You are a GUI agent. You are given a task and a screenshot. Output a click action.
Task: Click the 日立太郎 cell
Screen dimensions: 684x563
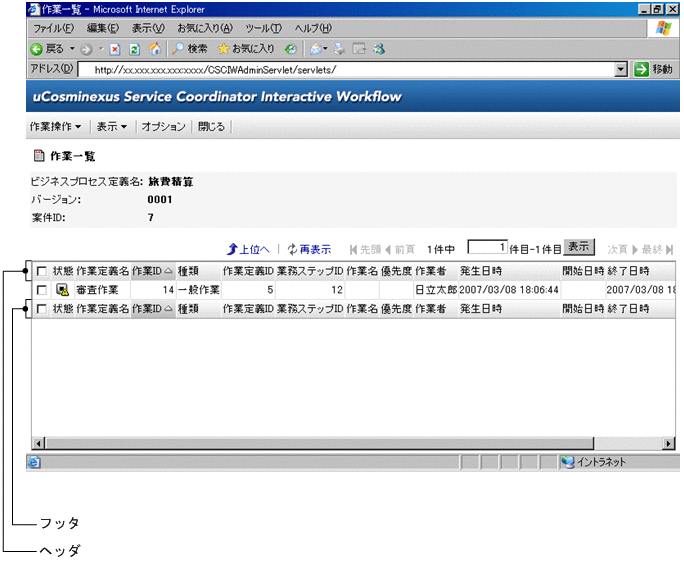pos(436,290)
